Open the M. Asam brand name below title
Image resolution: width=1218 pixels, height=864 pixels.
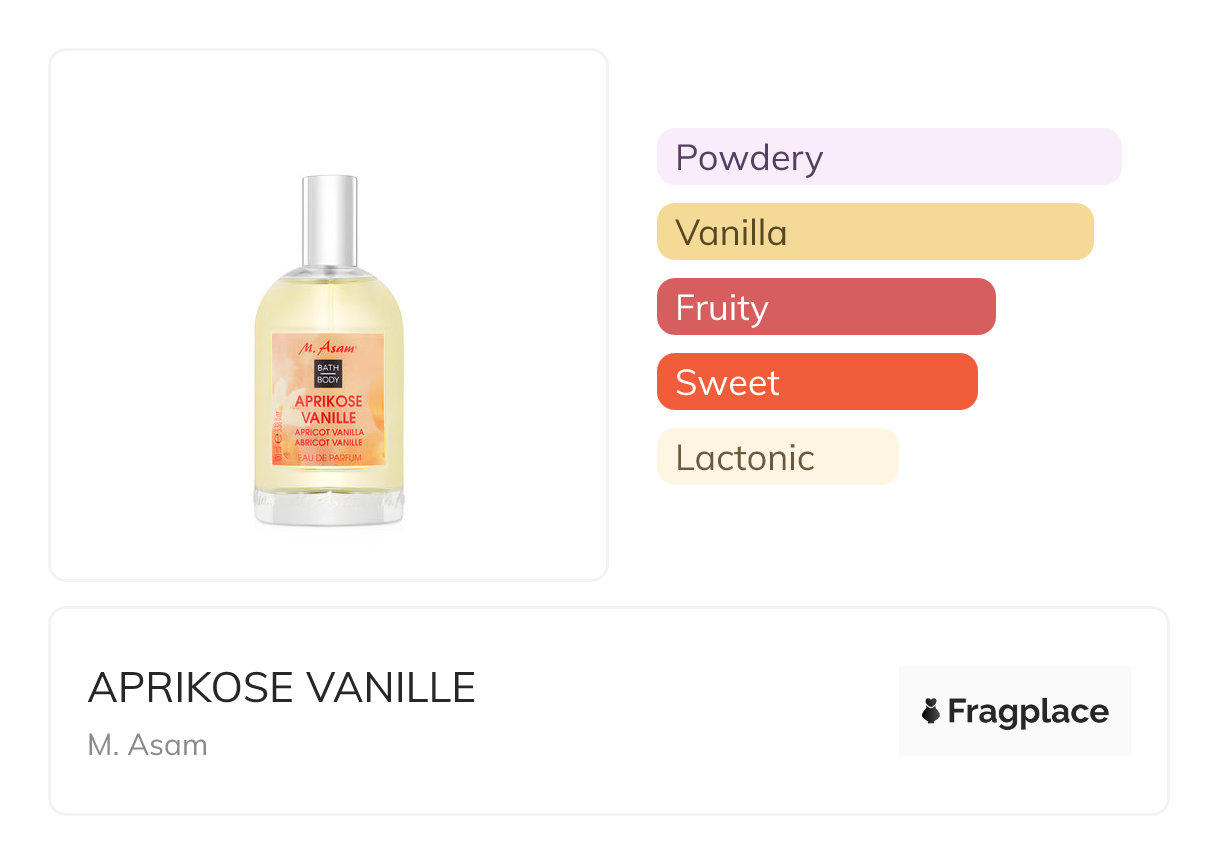(x=148, y=745)
